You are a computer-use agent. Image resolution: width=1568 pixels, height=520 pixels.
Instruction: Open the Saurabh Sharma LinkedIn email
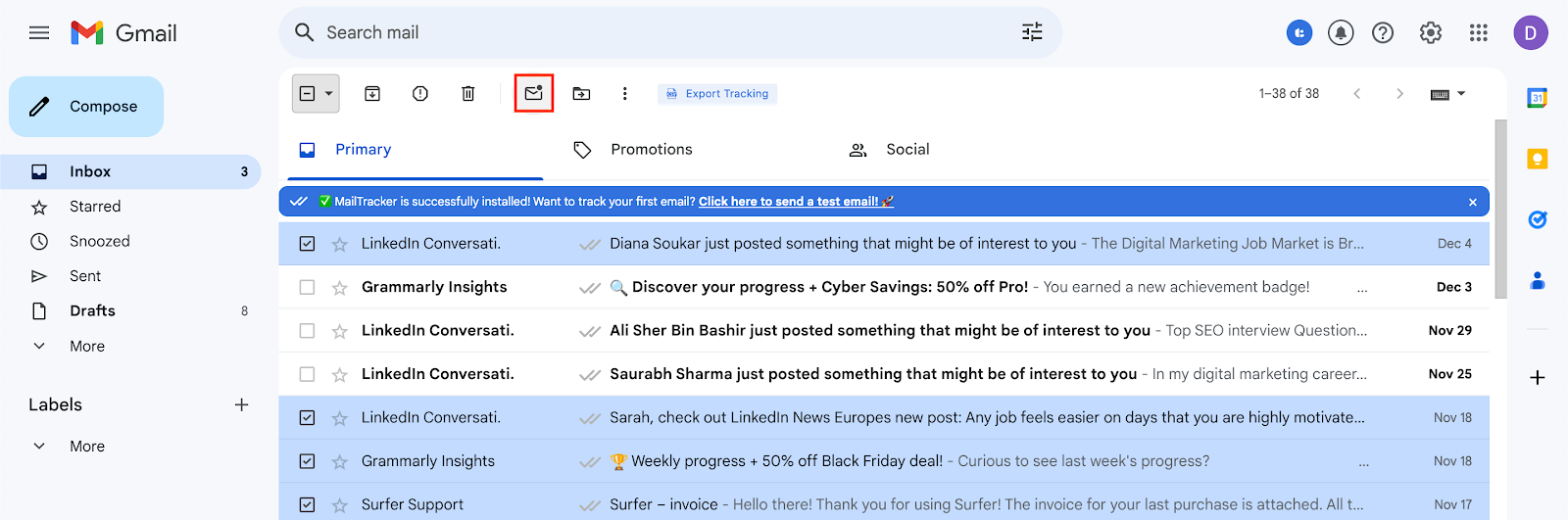coord(884,374)
